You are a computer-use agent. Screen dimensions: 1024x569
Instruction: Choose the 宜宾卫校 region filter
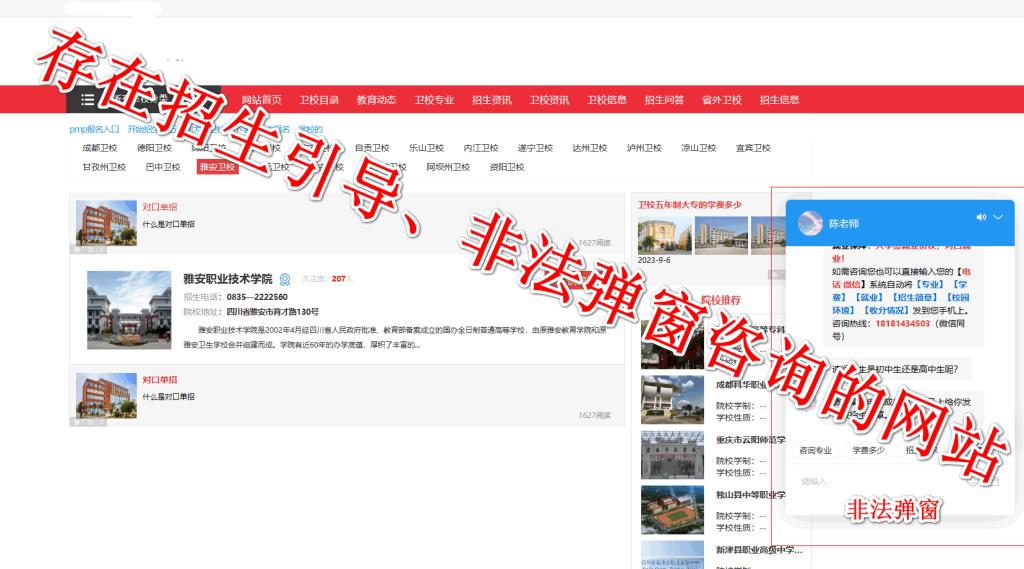point(753,148)
